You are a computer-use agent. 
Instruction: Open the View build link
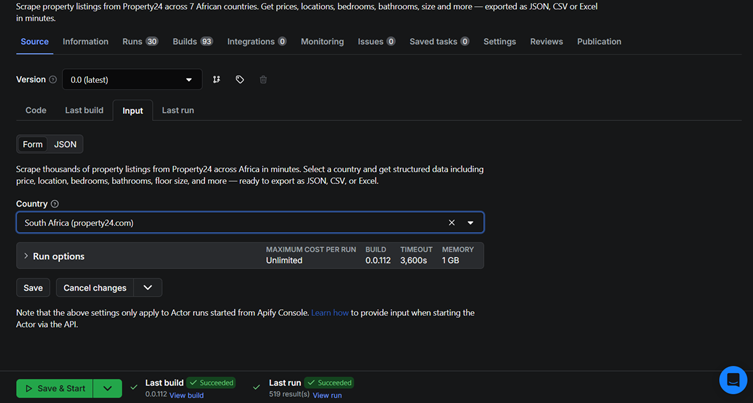[186, 395]
